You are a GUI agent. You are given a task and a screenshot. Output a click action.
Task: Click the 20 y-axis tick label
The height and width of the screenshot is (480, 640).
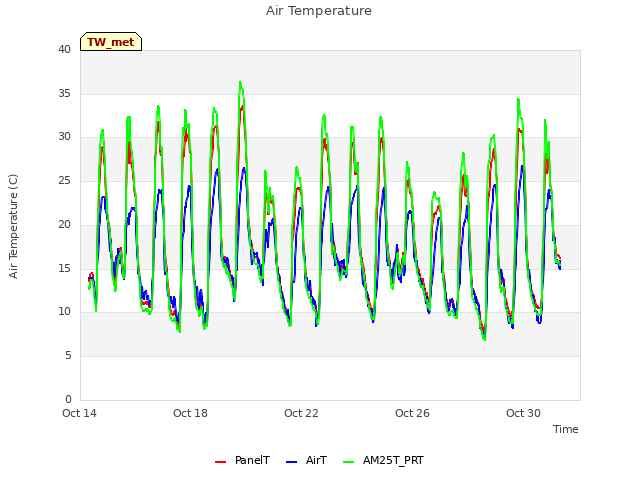64,224
